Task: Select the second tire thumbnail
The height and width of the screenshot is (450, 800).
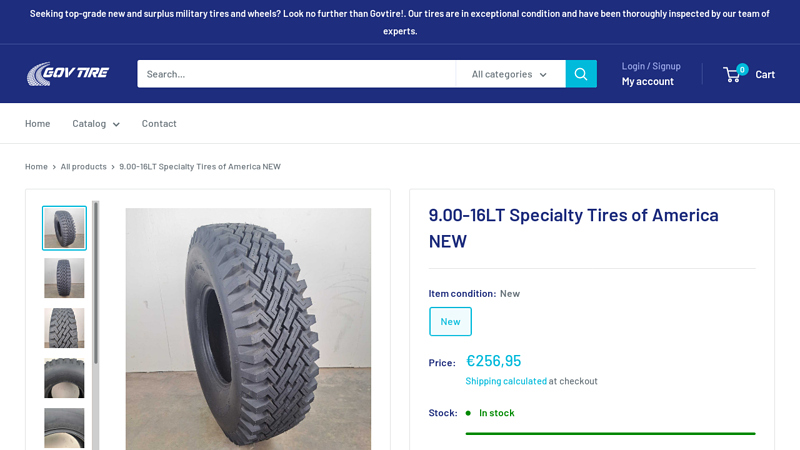Action: 64,278
